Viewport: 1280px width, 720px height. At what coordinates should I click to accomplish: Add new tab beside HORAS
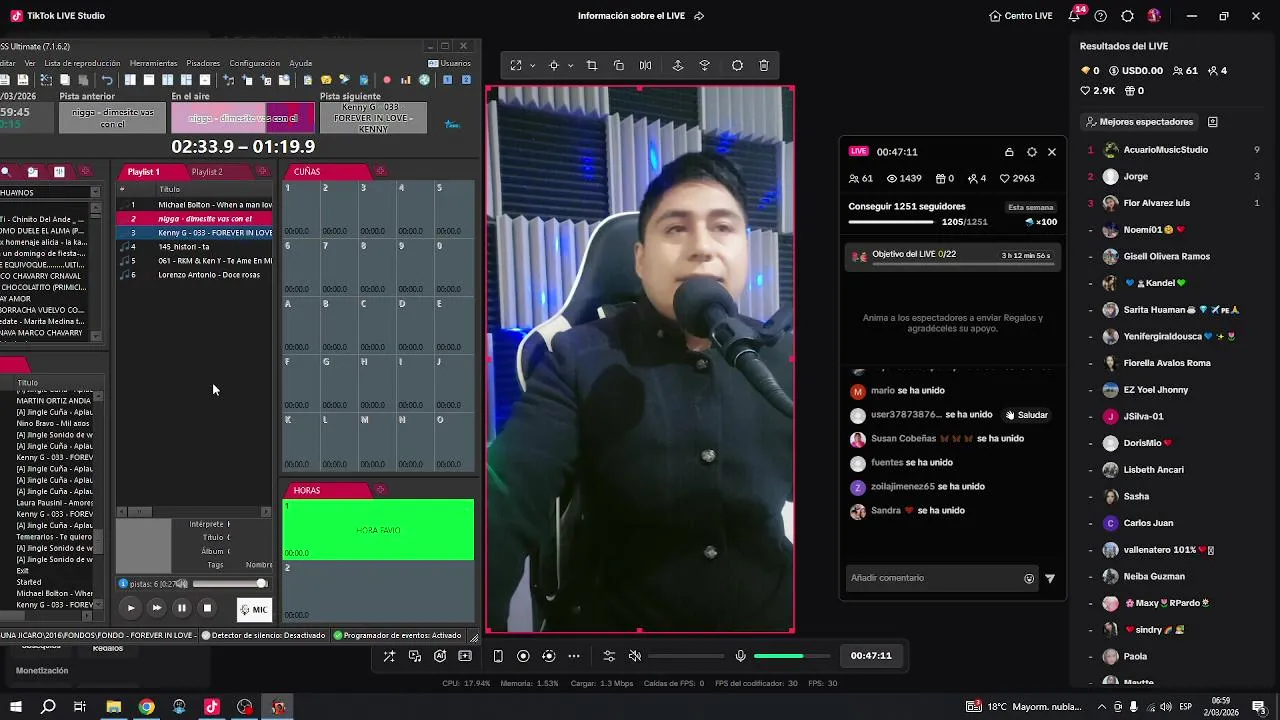(380, 490)
